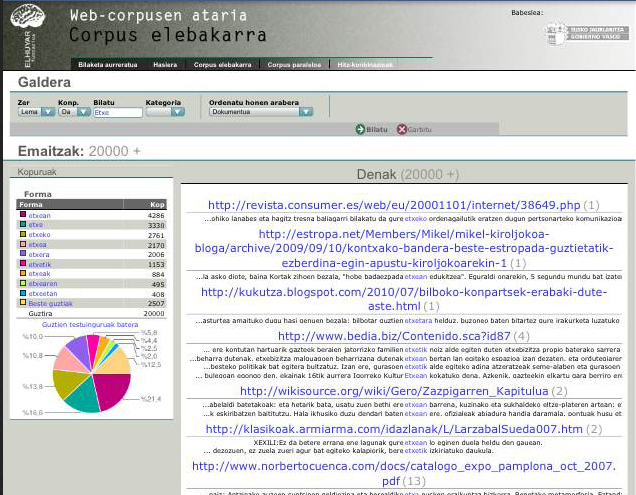Go to Corpus paraleloa tab
This screenshot has width=636, height=495.
coord(294,64)
